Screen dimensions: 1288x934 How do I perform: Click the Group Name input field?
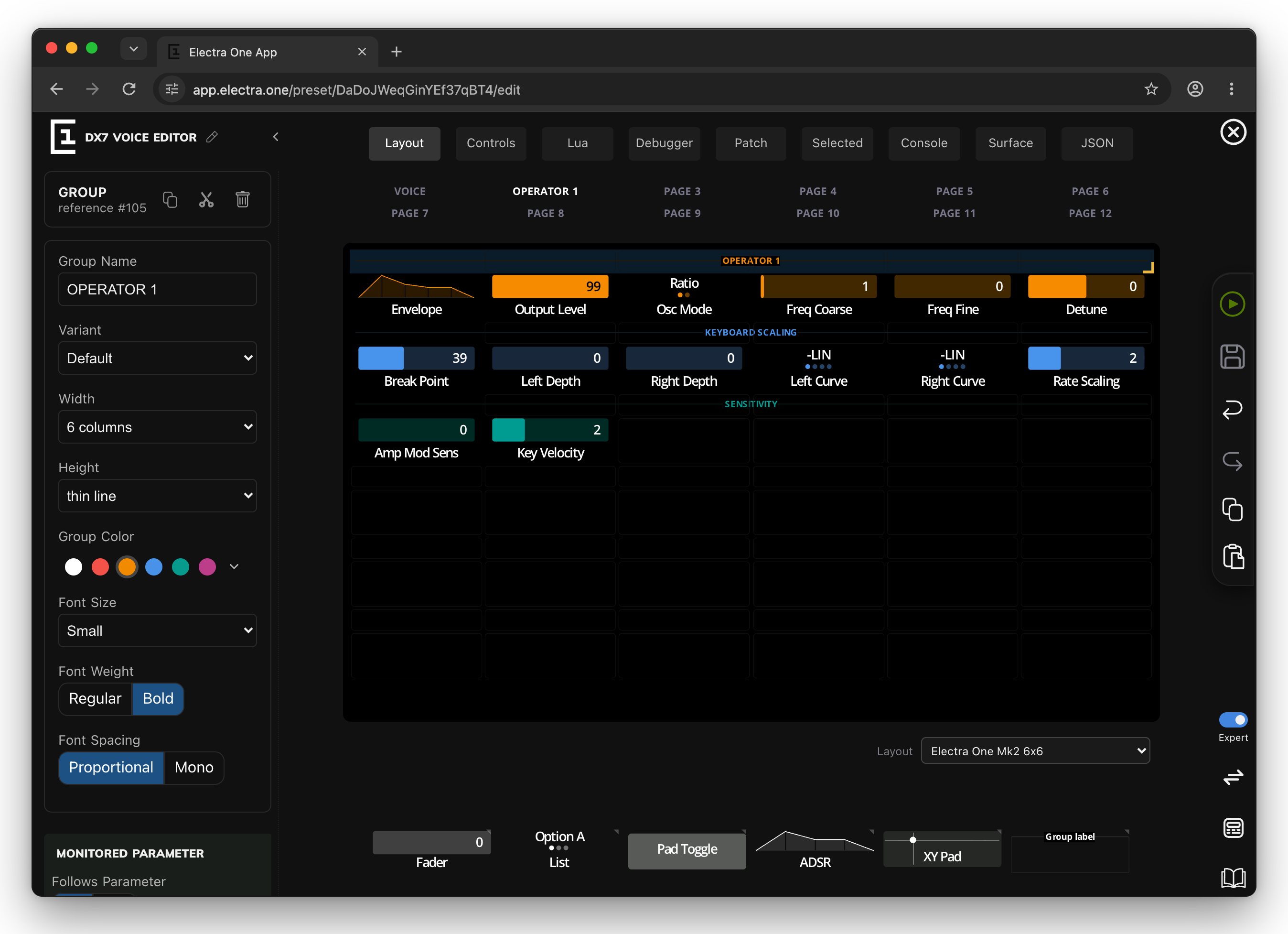[157, 289]
